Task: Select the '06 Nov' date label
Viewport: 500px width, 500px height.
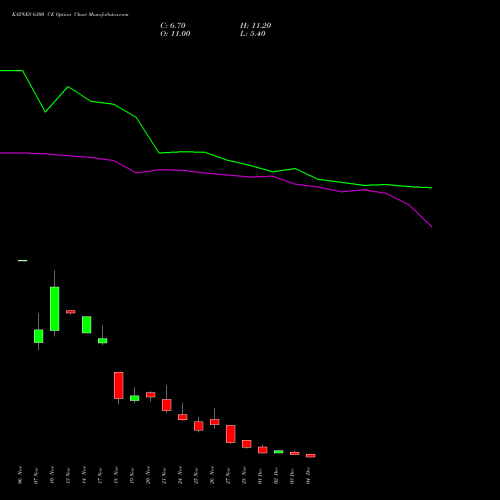Action: coord(20,475)
